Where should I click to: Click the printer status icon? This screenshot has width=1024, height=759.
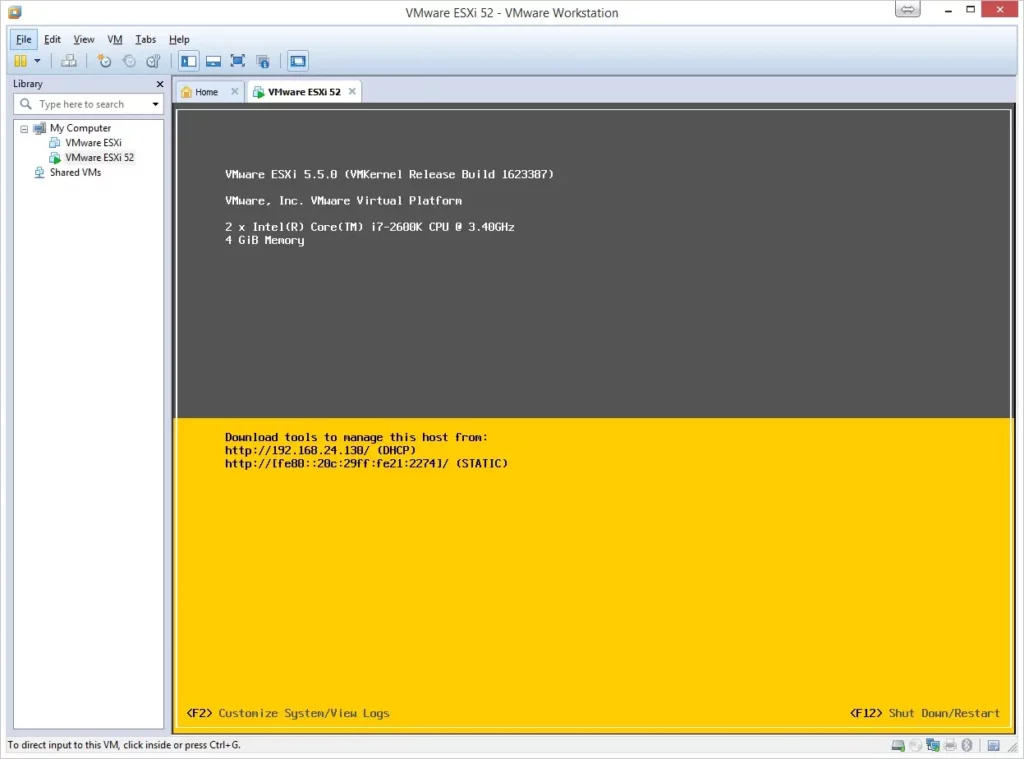(950, 745)
